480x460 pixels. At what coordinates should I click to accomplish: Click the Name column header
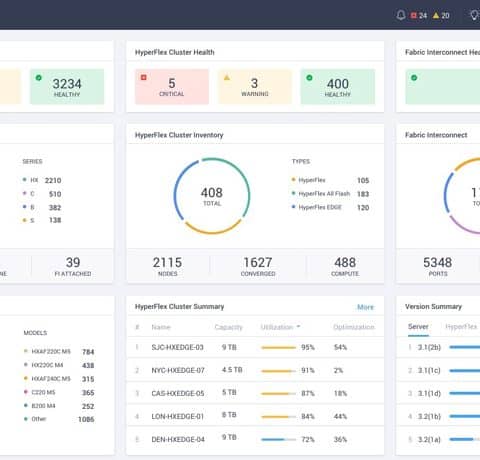(161, 327)
